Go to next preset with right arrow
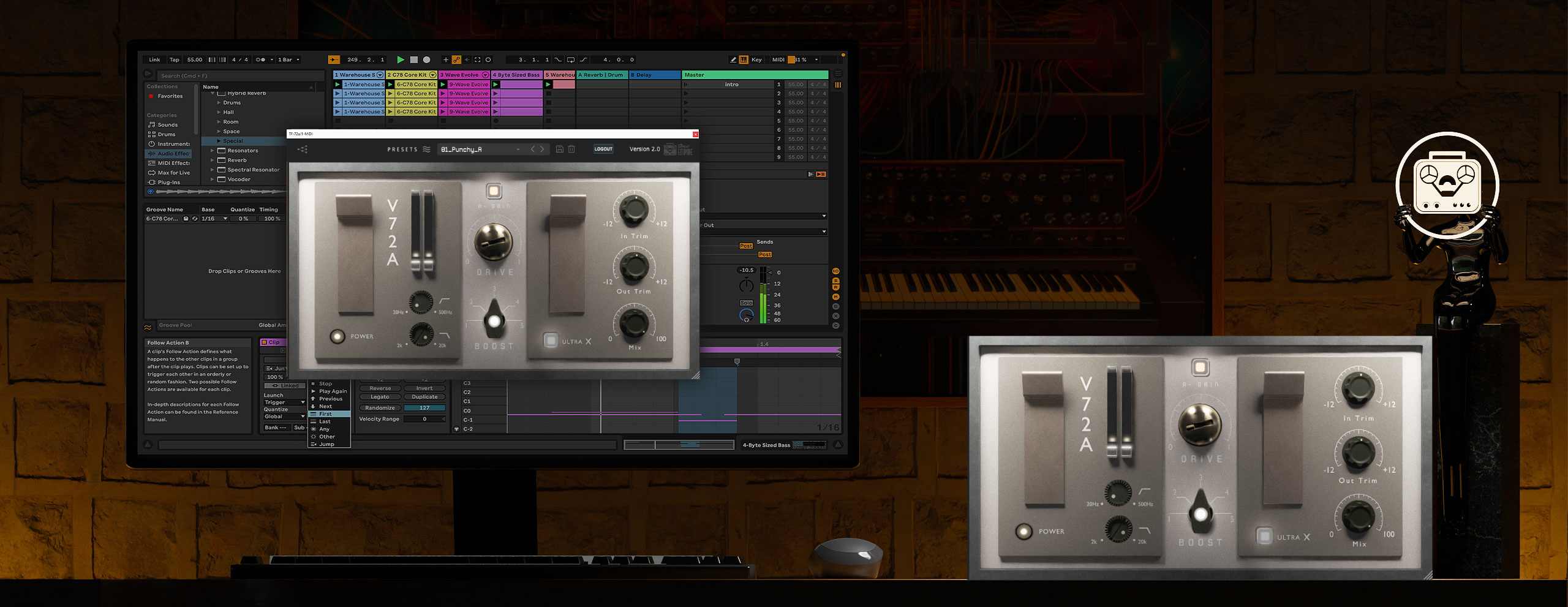Viewport: 1568px width, 607px height. pos(541,149)
